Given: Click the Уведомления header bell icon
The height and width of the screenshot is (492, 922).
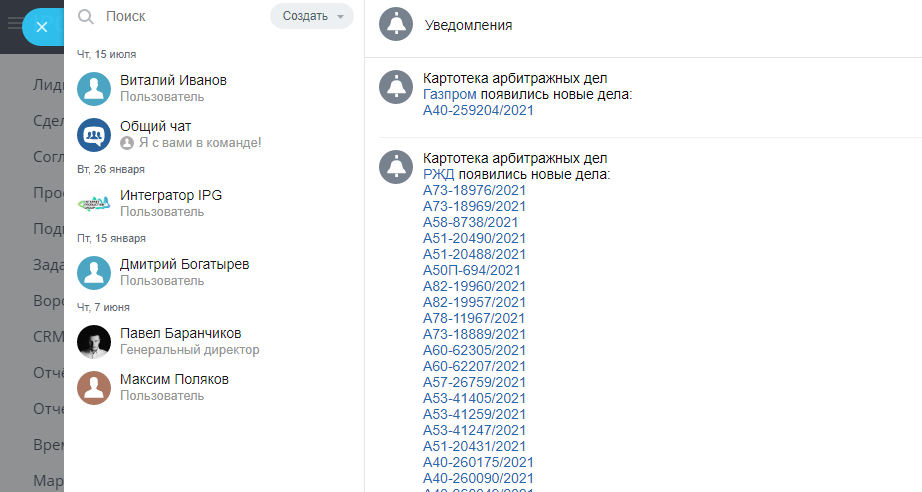Looking at the screenshot, I should 396,25.
